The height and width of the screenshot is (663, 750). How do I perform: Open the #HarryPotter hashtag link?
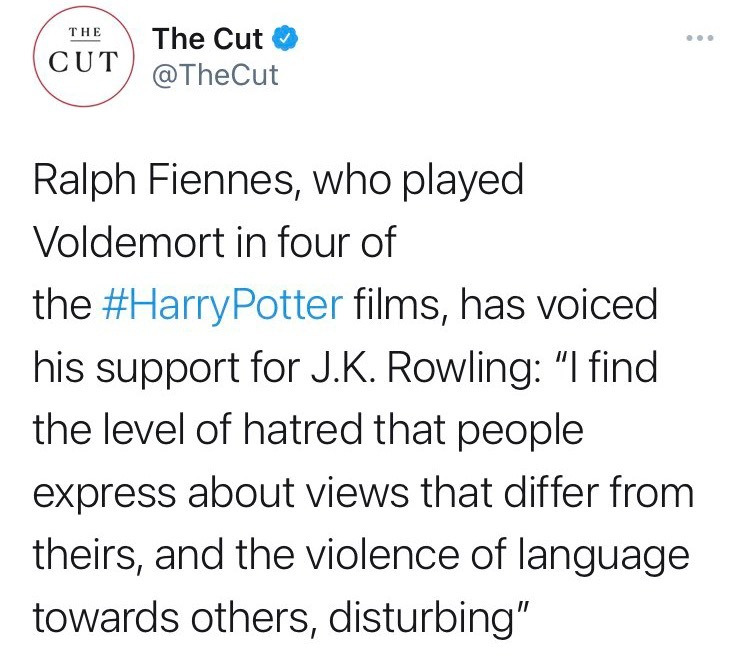pos(222,305)
